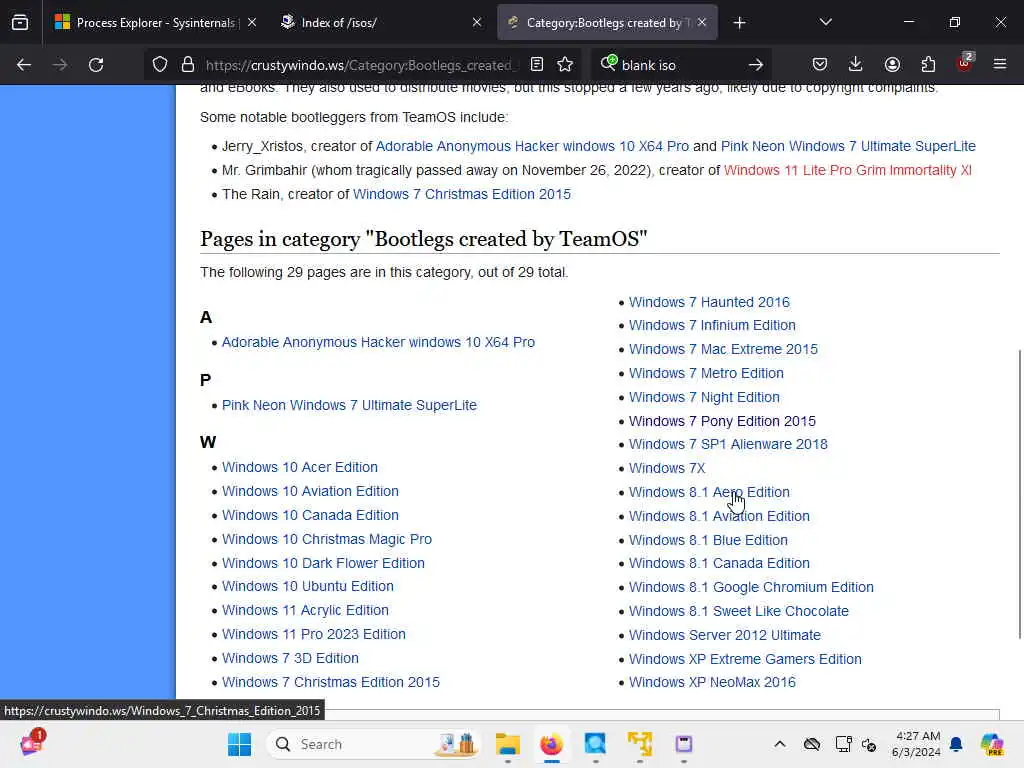Bookmark this page with the star icon
The width and height of the screenshot is (1024, 768).
(566, 65)
